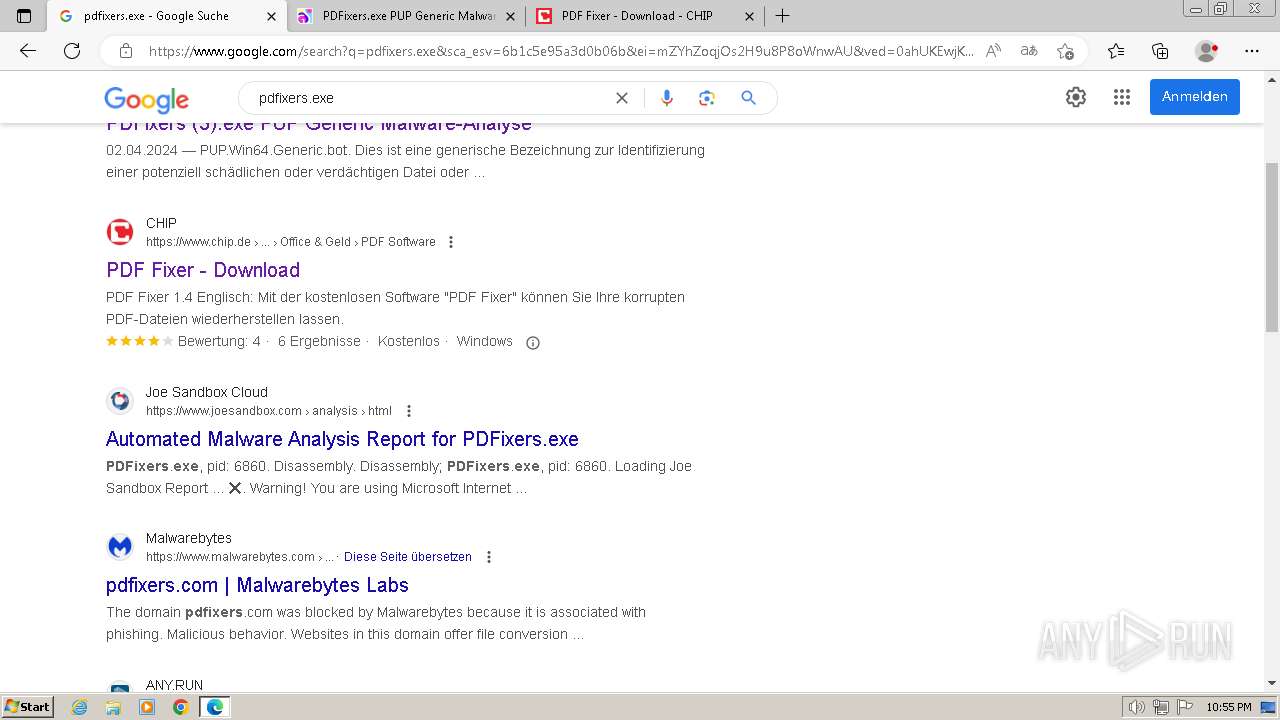Launch Chrome from the taskbar

tap(181, 707)
